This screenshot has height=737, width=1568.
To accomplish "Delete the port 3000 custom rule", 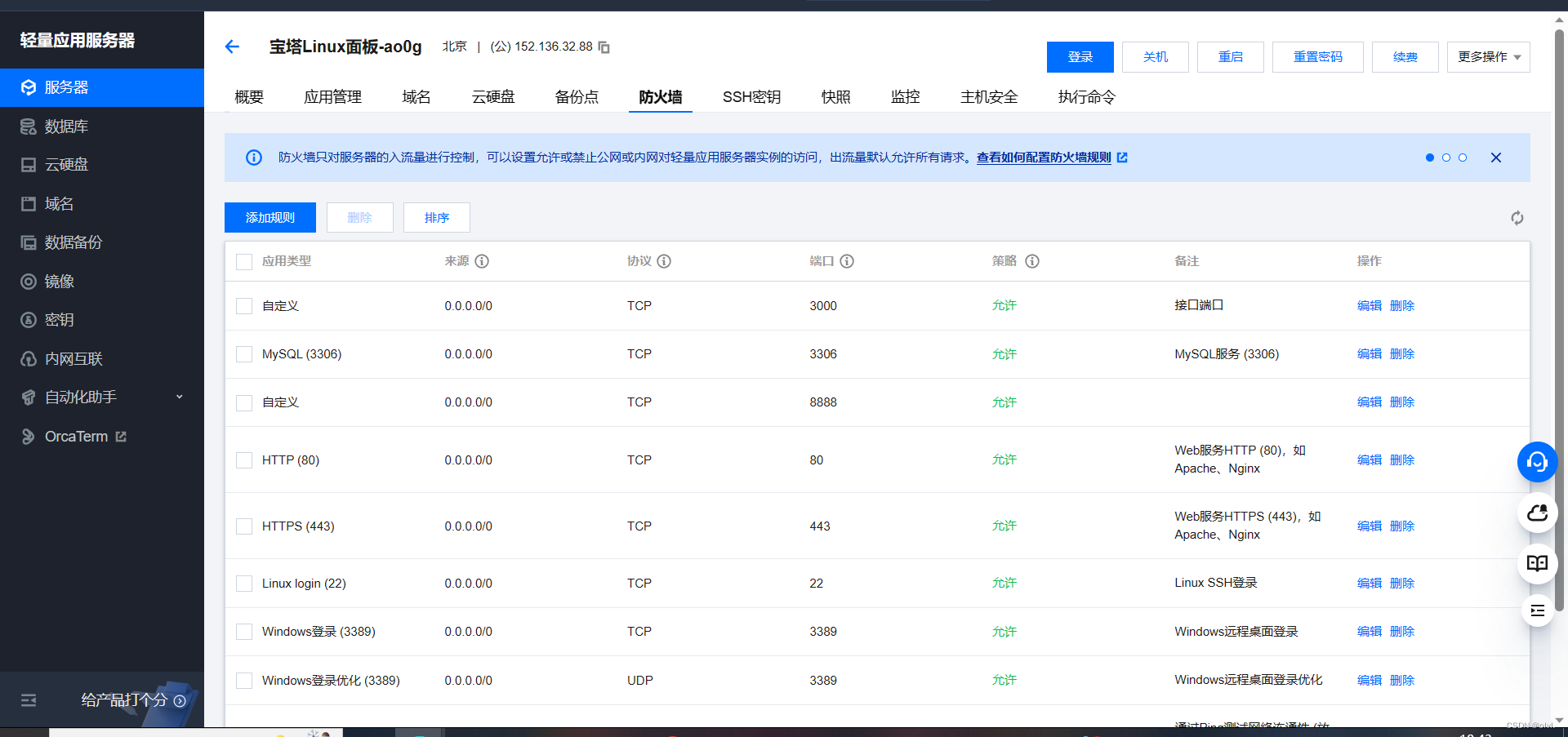I will 1401,306.
